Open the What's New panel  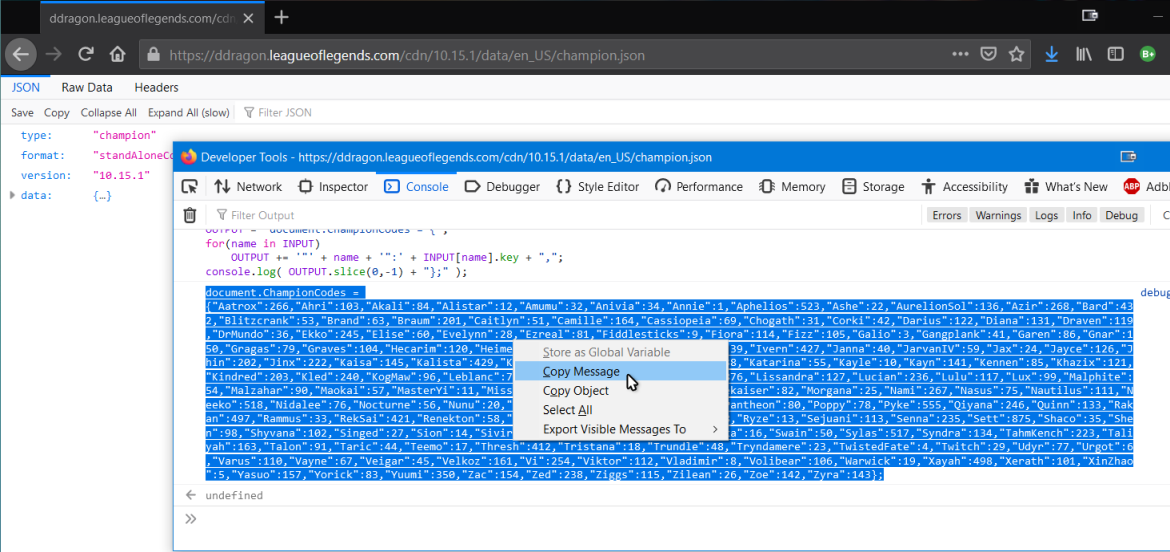1066,186
